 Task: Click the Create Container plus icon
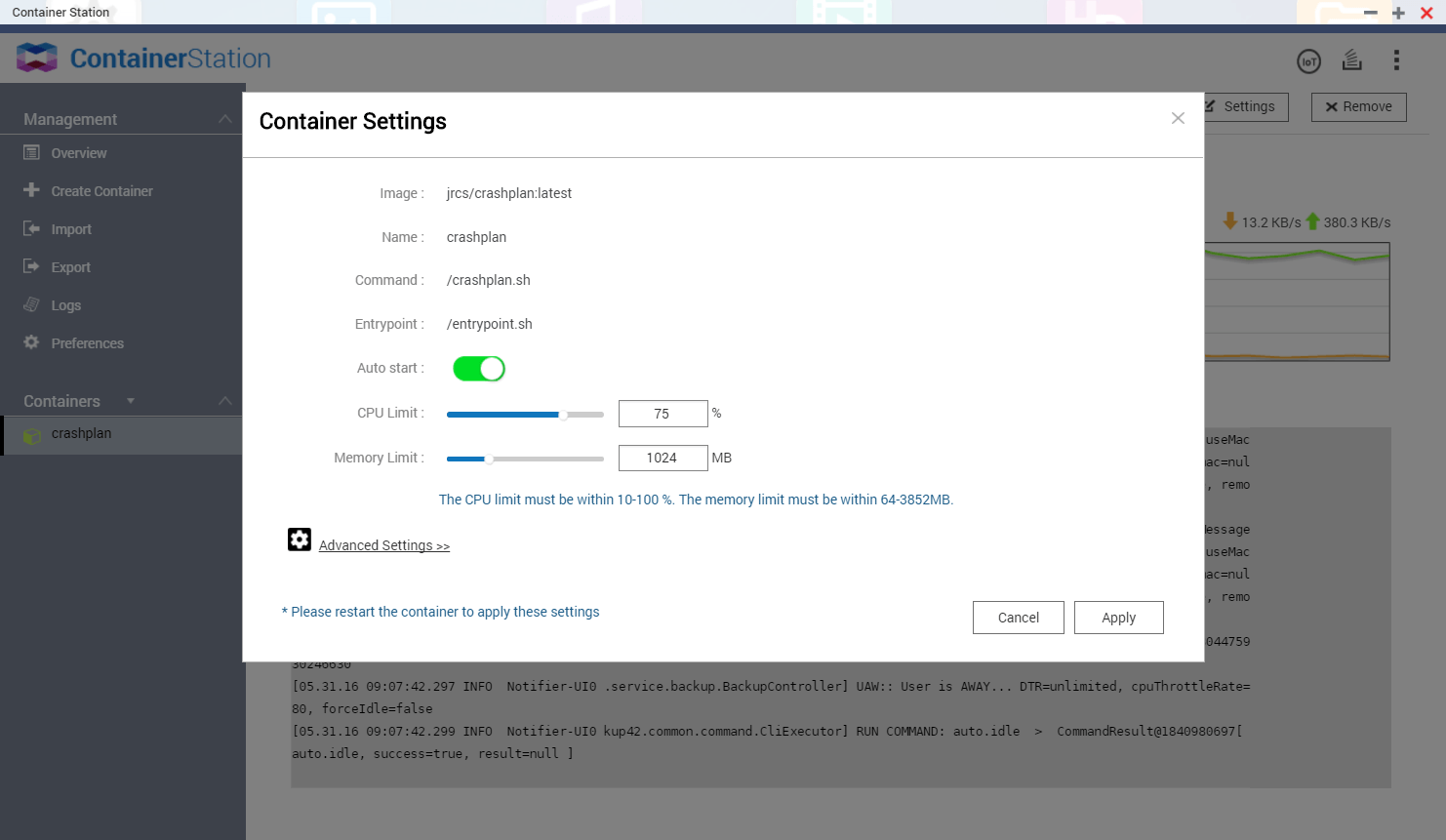(x=31, y=190)
